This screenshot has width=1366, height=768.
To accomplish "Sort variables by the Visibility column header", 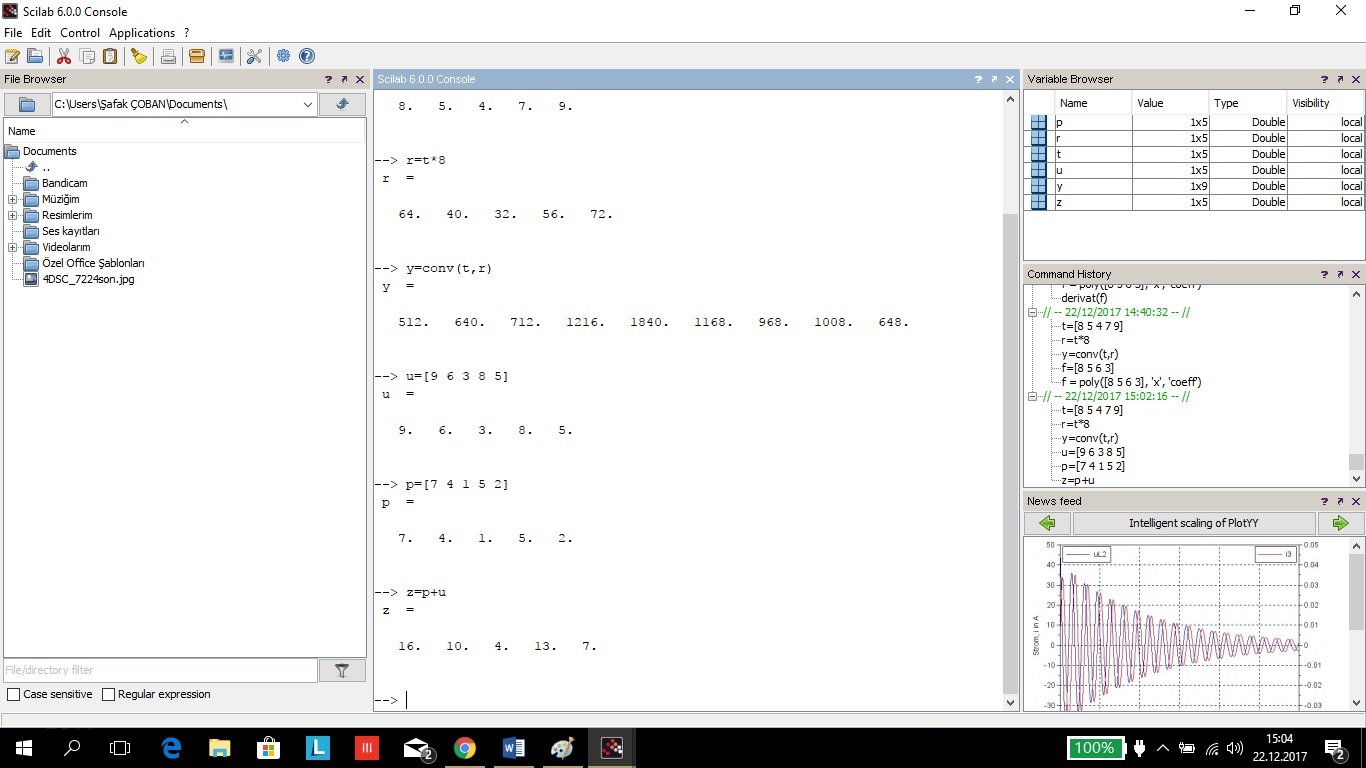I will [x=1325, y=103].
